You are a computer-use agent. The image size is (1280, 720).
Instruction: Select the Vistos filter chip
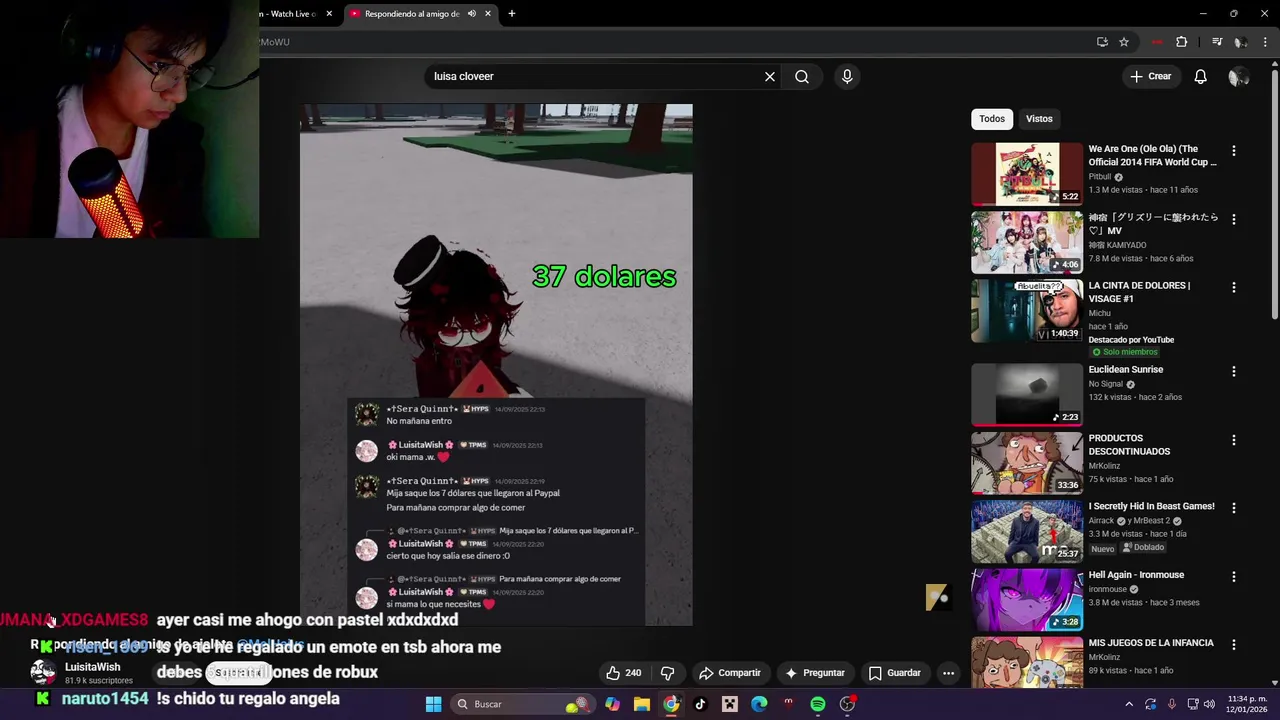click(x=1039, y=119)
